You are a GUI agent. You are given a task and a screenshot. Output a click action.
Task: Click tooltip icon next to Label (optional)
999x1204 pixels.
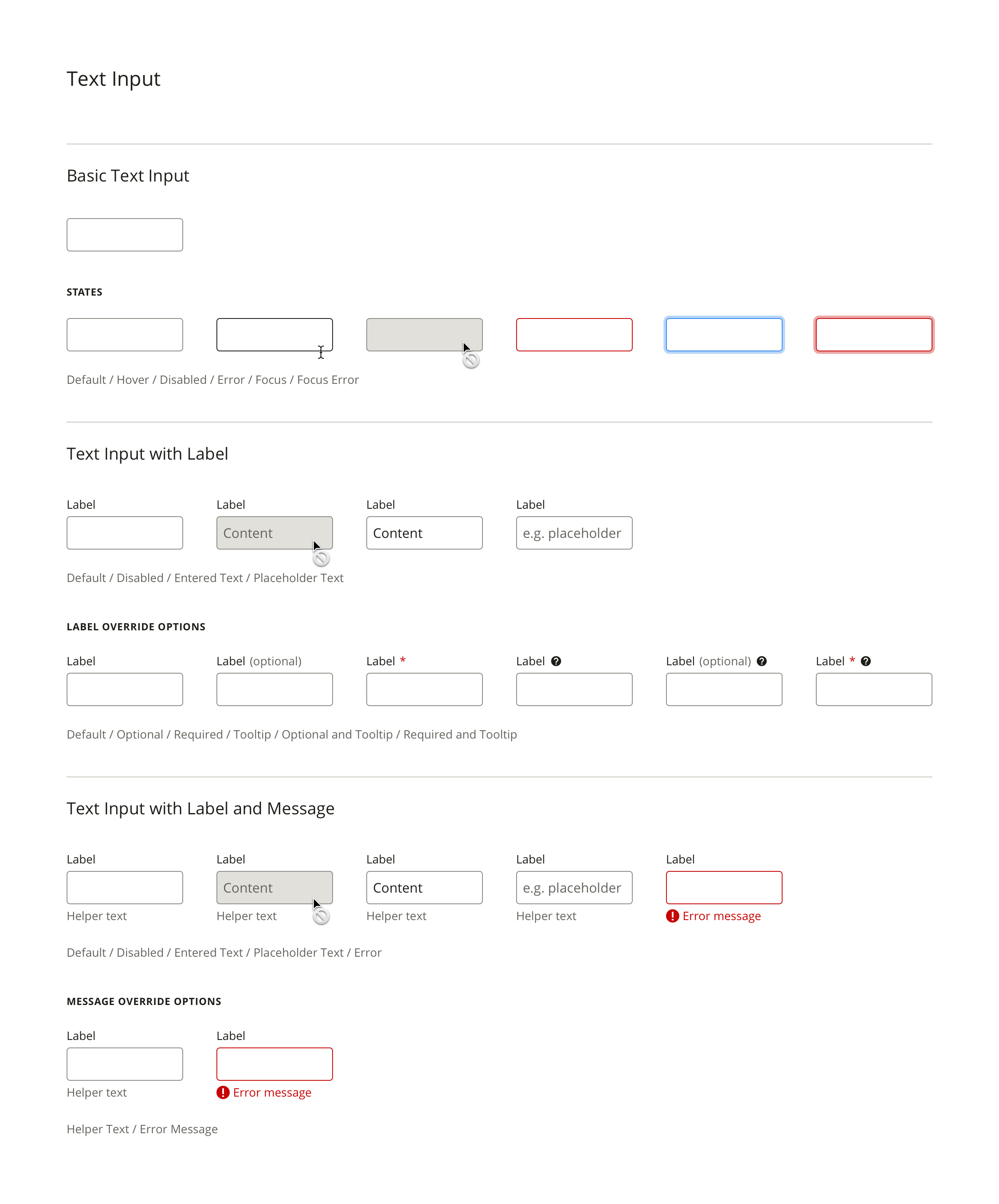click(761, 661)
